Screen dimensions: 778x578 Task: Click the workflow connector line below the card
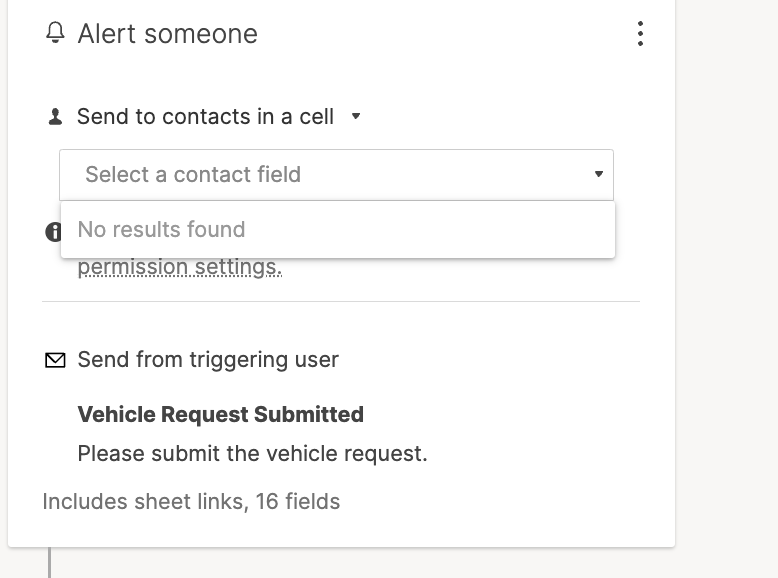pyautogui.click(x=49, y=563)
